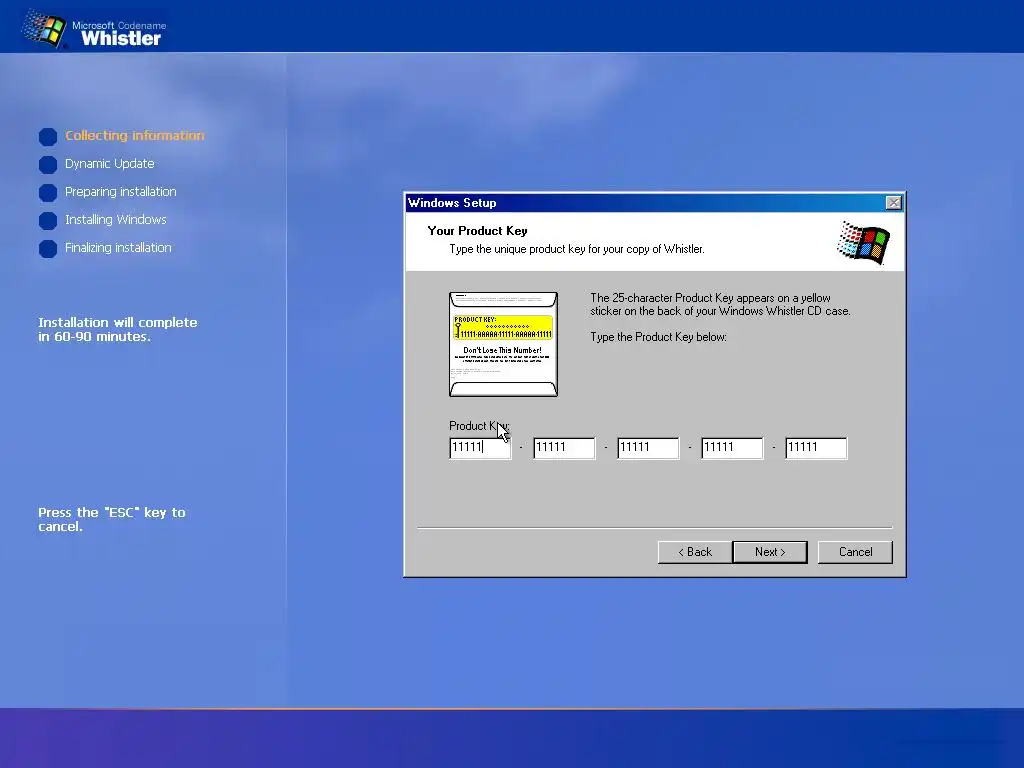1024x768 pixels.
Task: Click the 'Finalizing installation' step label
Action: (x=118, y=248)
